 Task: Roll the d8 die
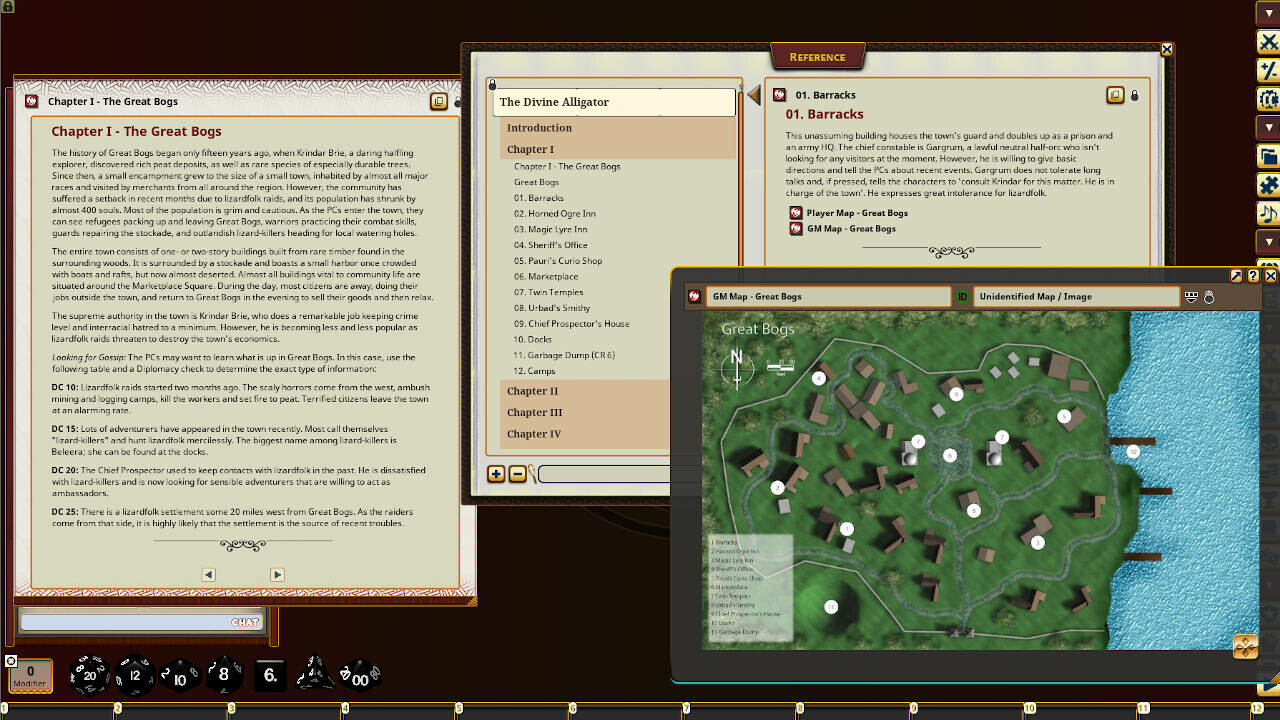pos(224,675)
